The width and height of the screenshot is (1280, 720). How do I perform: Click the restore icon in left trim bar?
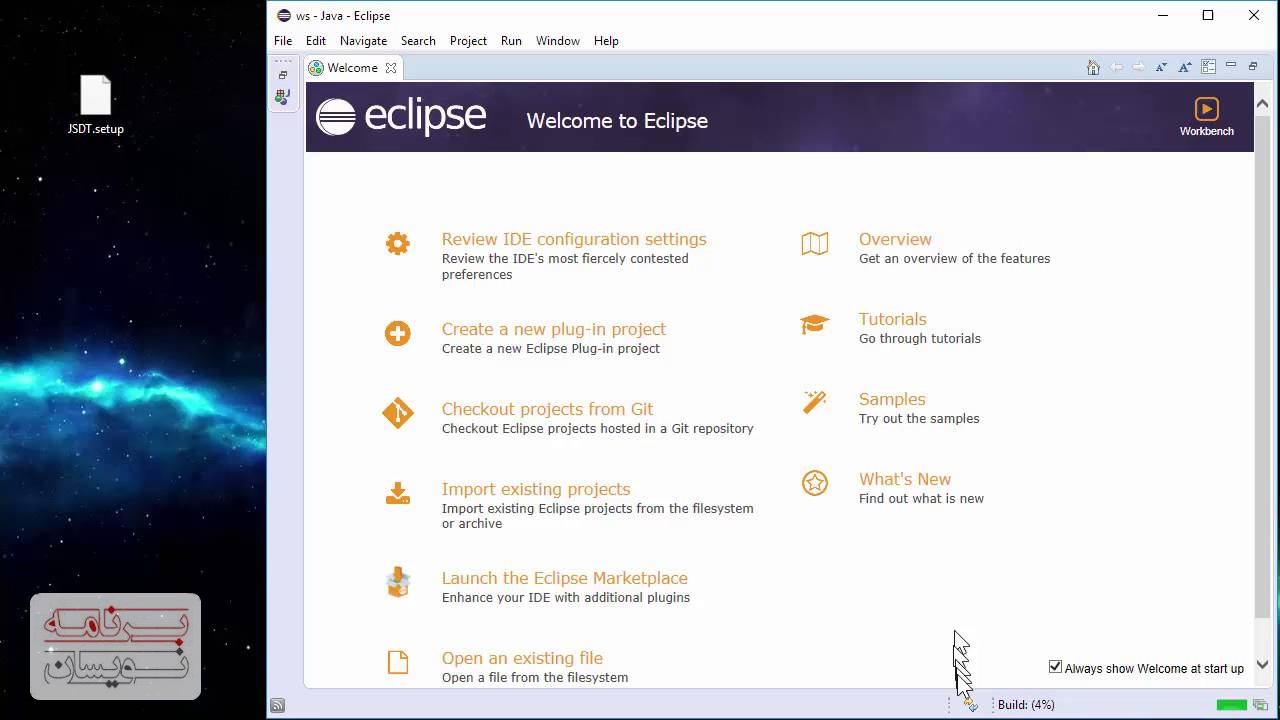tap(283, 75)
